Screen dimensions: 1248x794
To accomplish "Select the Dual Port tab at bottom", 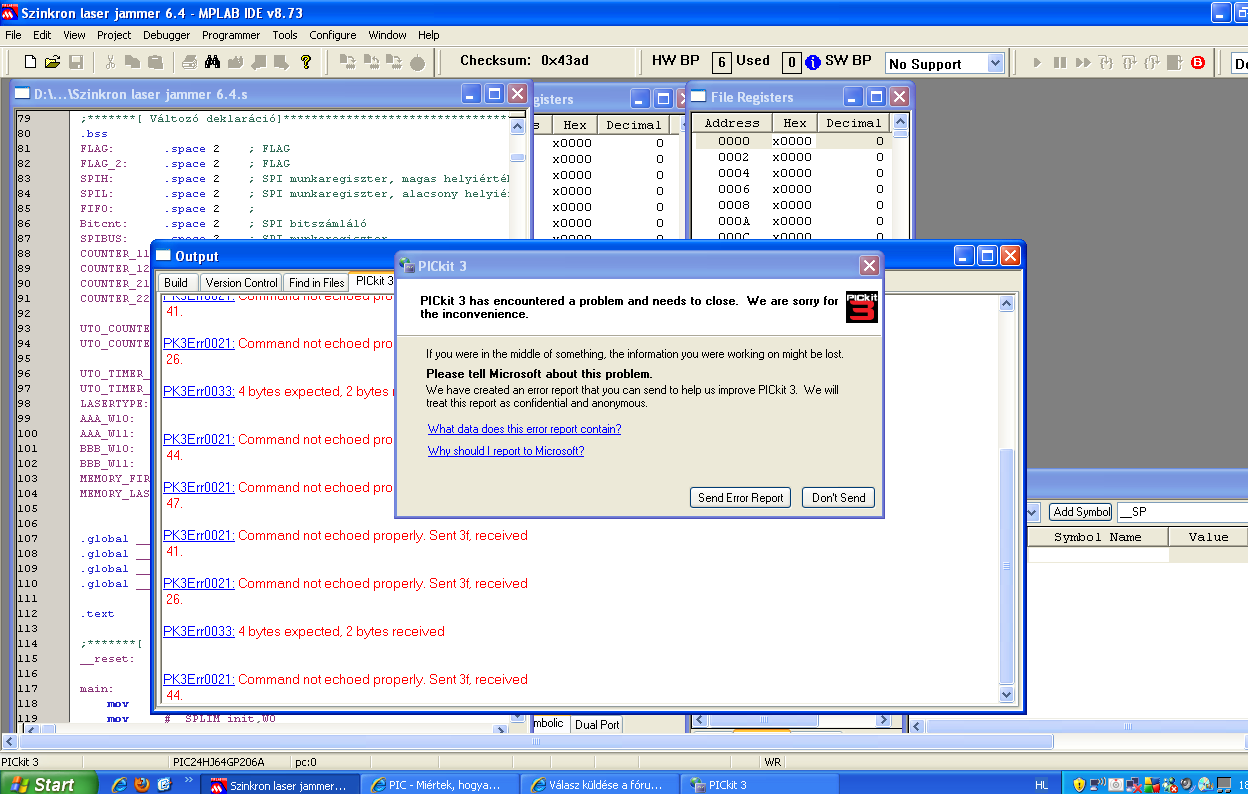I will 597,724.
